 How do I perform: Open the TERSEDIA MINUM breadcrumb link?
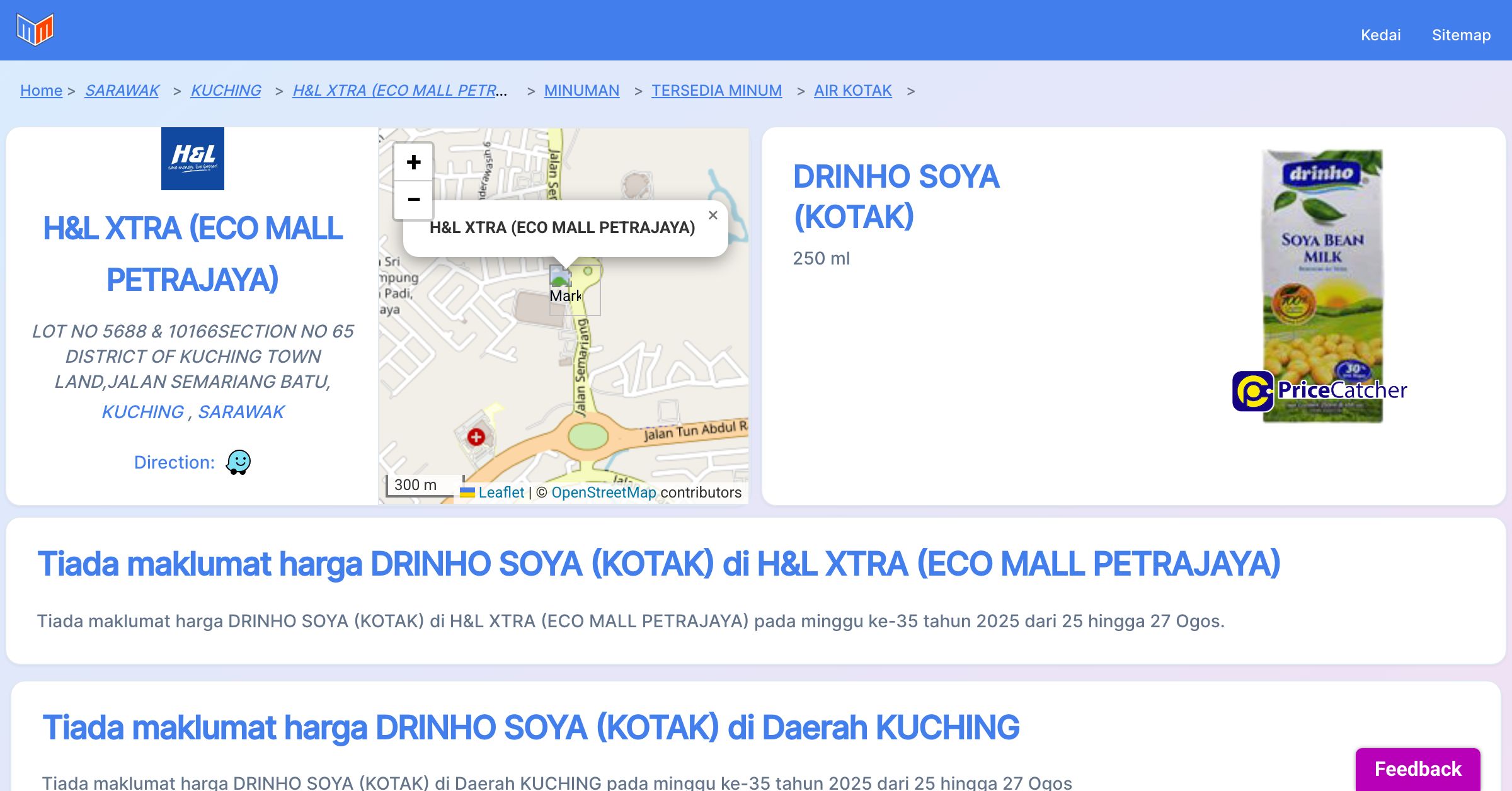716,91
